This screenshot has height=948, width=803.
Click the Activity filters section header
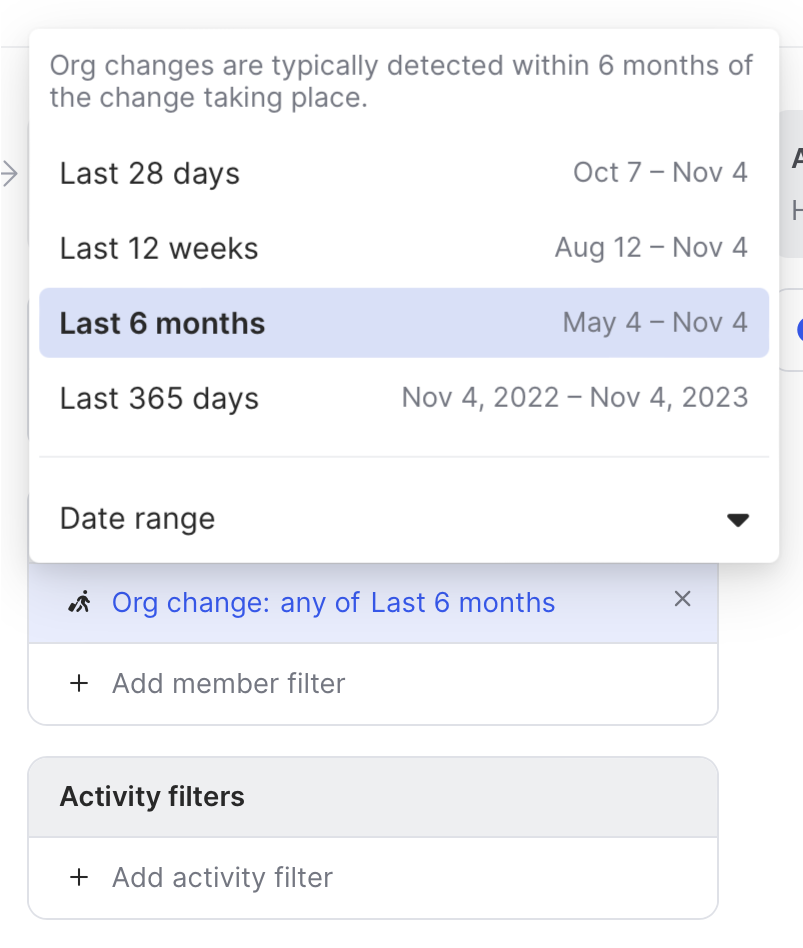click(152, 797)
